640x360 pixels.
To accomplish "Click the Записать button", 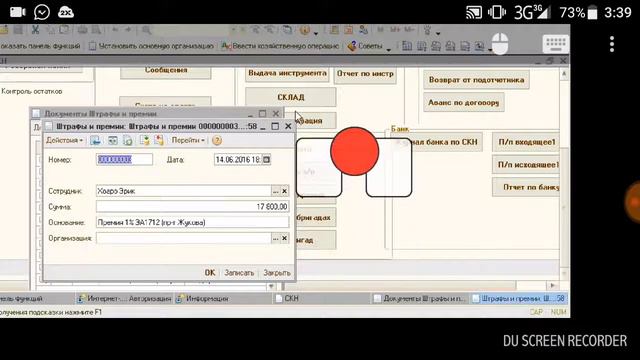I will point(239,273).
